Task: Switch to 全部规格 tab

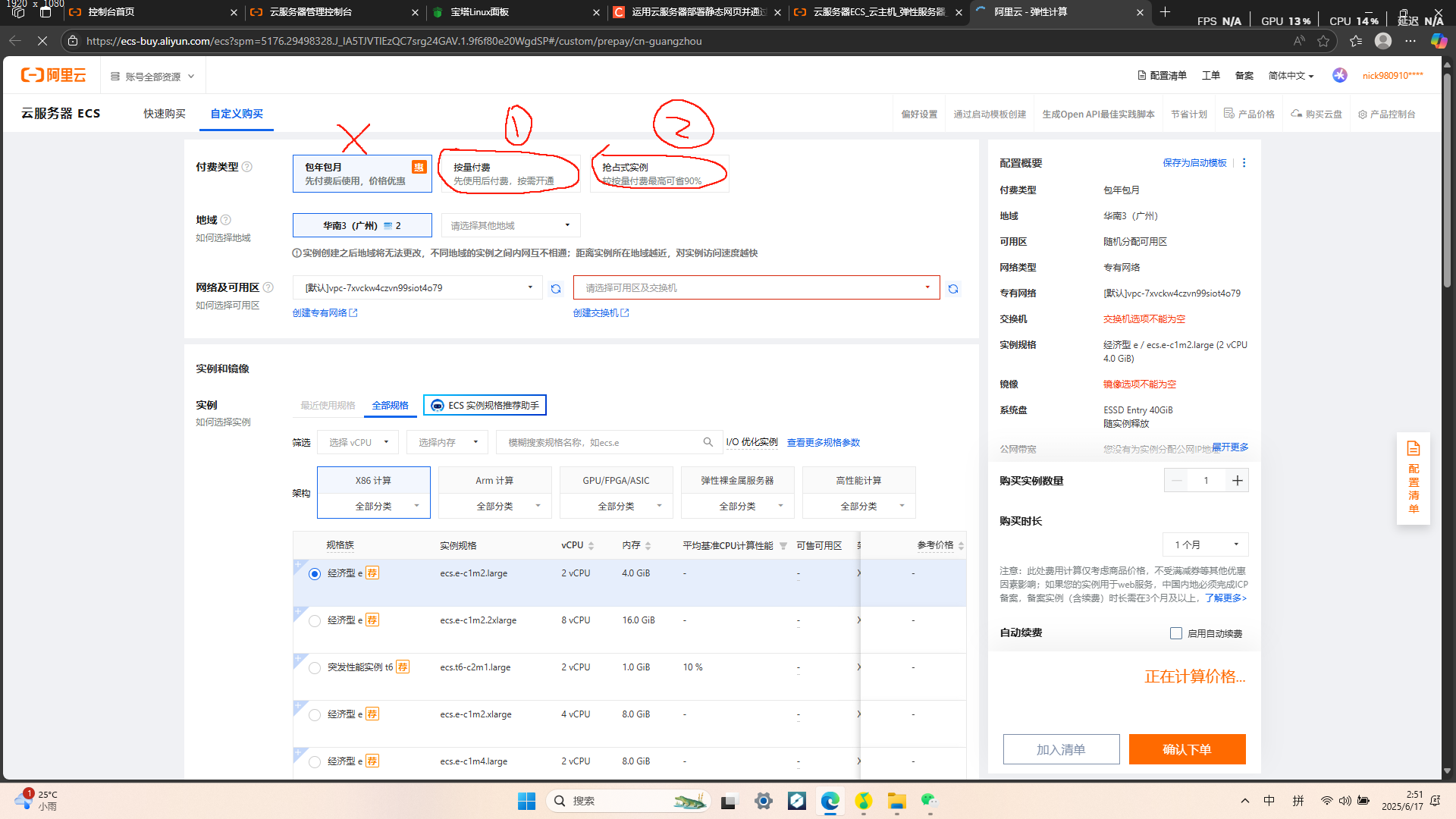Action: 390,406
